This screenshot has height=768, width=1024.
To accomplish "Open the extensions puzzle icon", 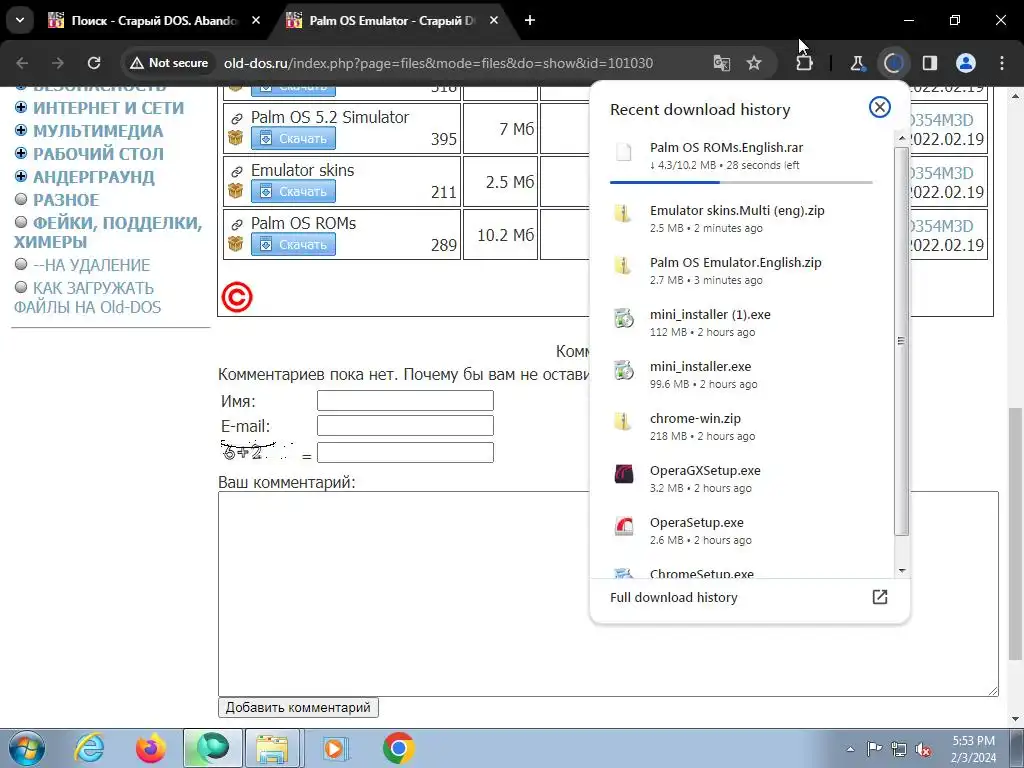I will 805,63.
